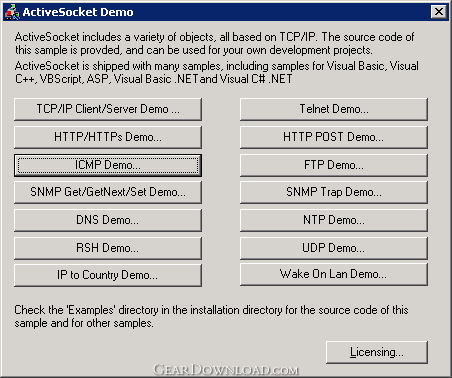Screen dimensions: 452x378
Task: Launch the HTTP POST Demo
Action: click(334, 137)
